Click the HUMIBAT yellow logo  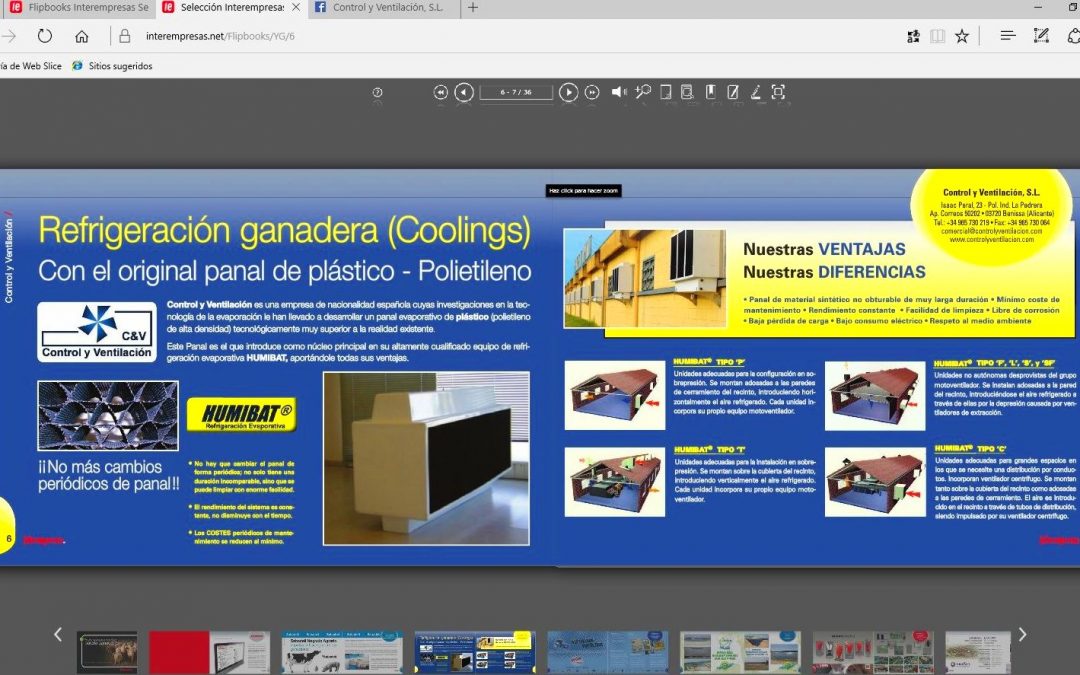pyautogui.click(x=242, y=415)
